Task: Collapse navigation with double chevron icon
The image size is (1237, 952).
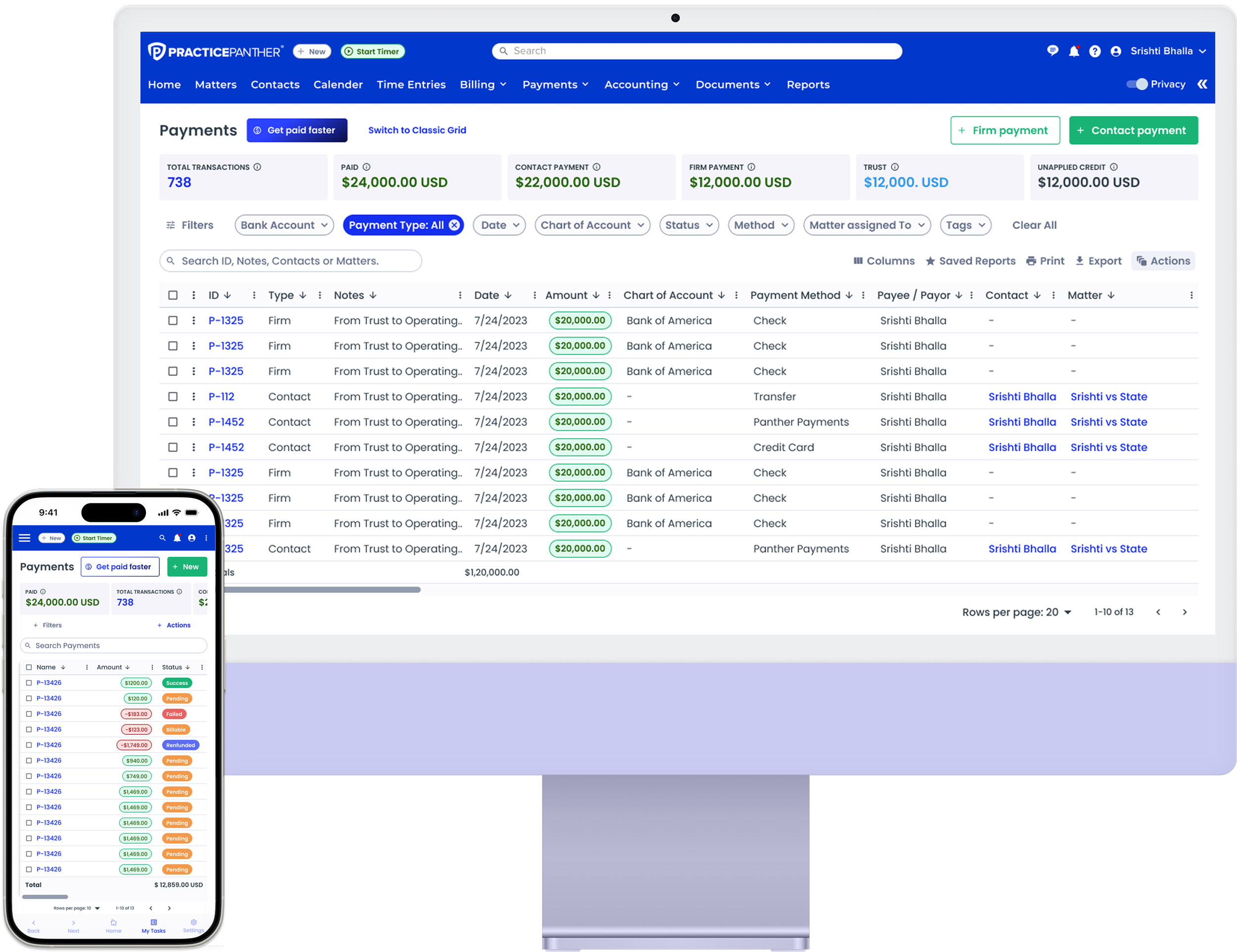Action: (x=1202, y=85)
